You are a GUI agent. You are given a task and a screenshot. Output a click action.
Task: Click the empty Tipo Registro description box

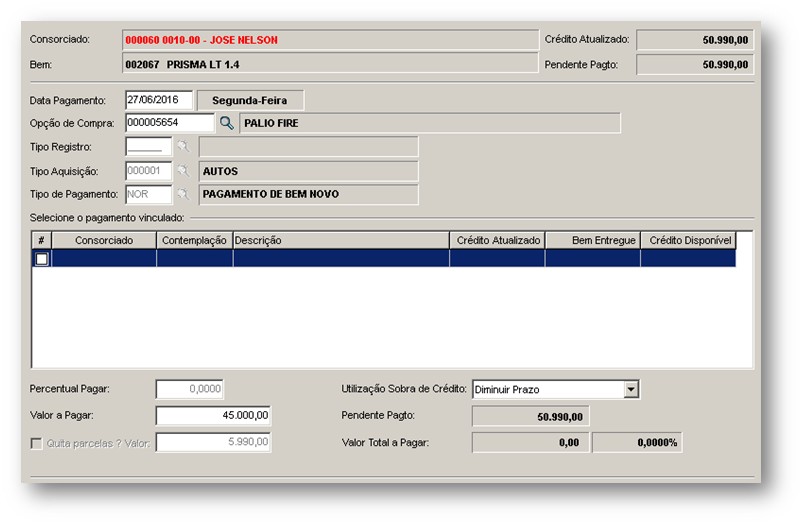308,146
